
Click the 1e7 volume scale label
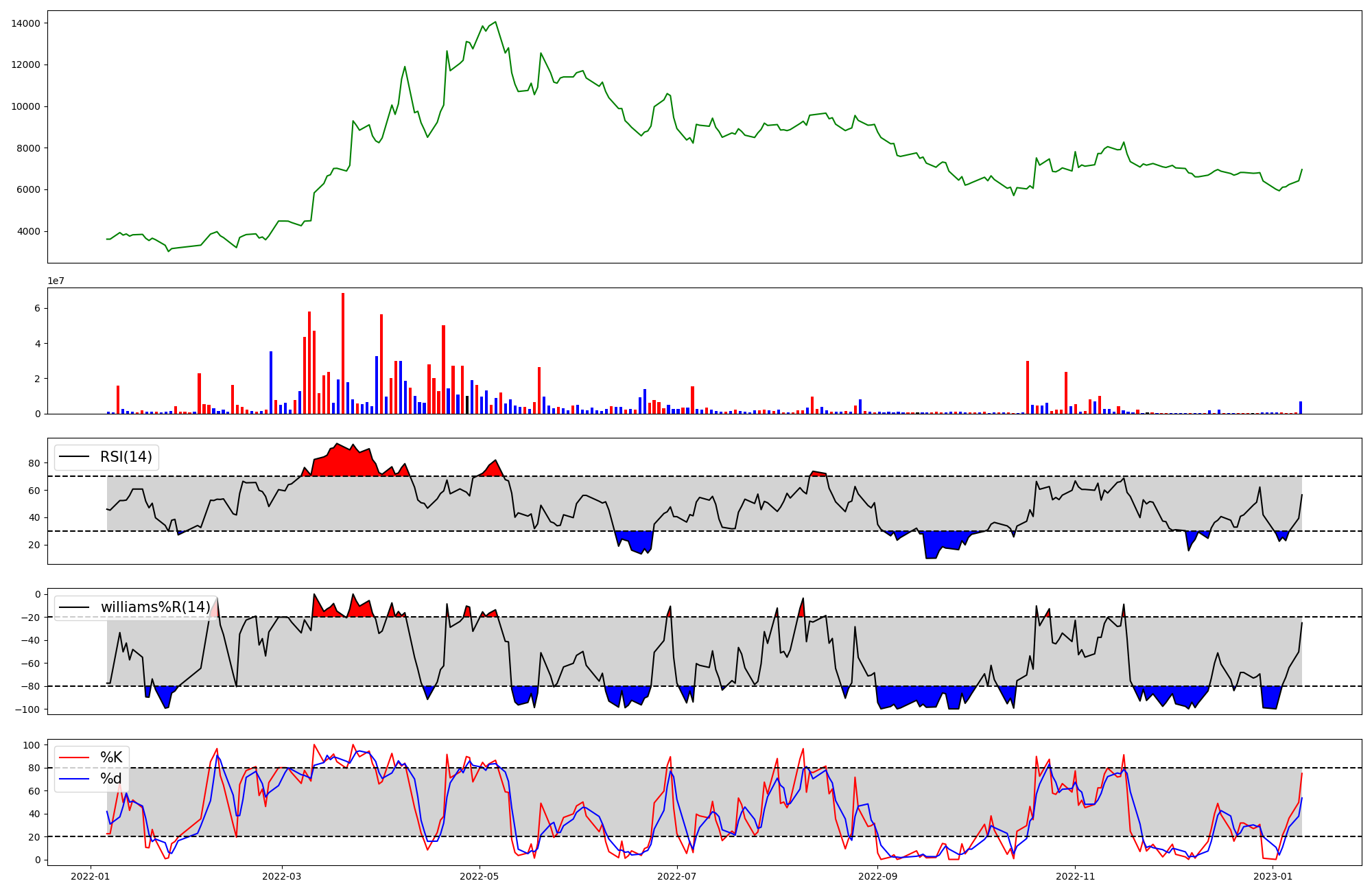tap(57, 281)
